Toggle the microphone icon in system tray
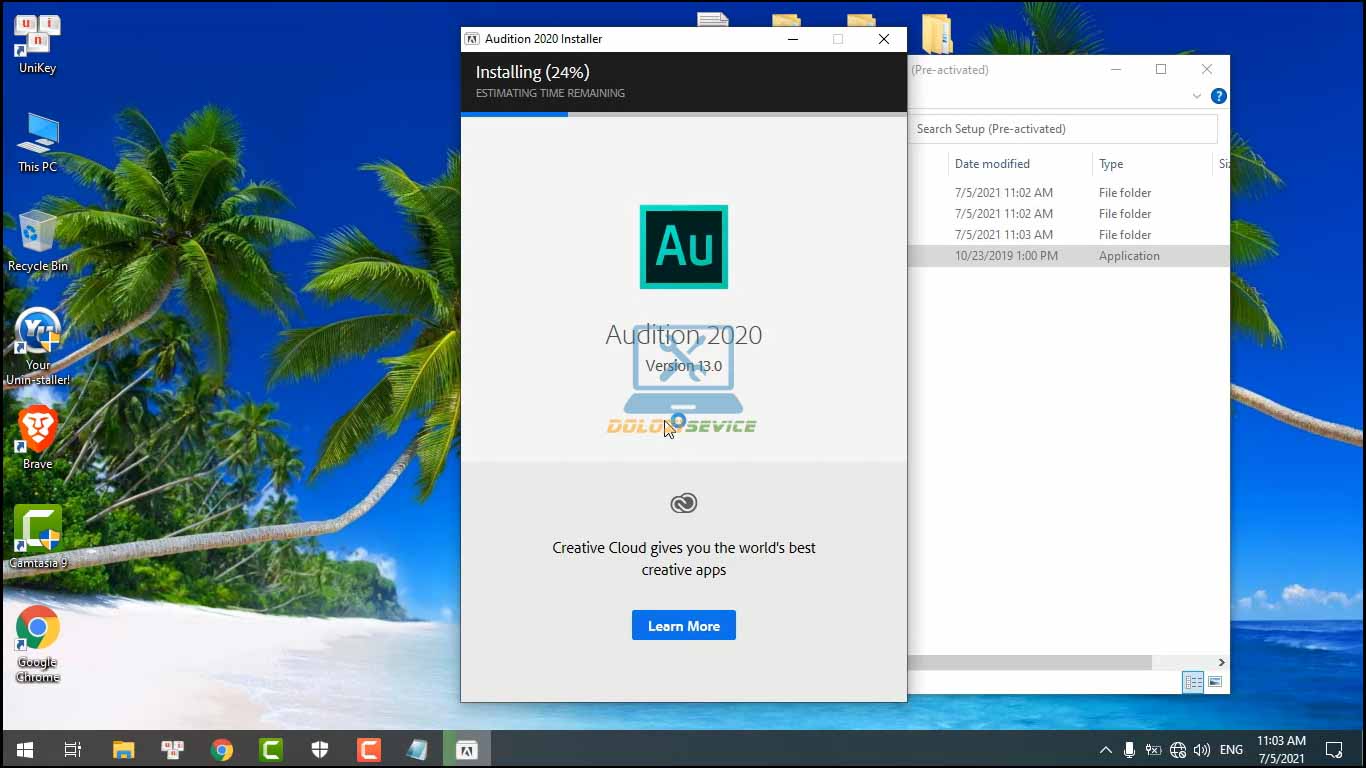This screenshot has height=768, width=1366. click(1129, 750)
